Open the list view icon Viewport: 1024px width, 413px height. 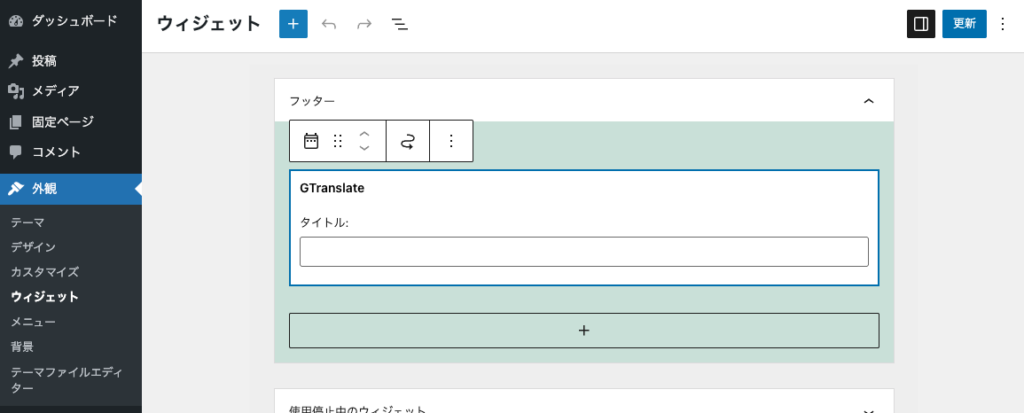[x=399, y=24]
